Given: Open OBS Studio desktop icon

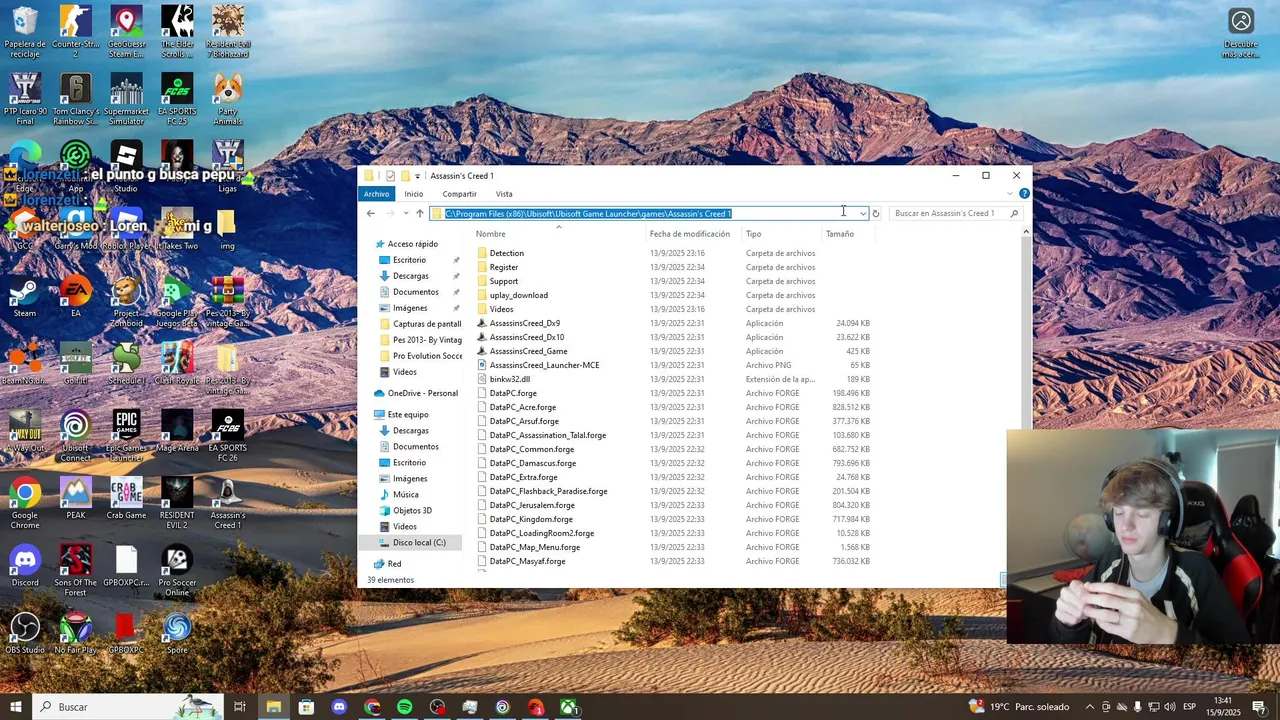Looking at the screenshot, I should point(25,633).
